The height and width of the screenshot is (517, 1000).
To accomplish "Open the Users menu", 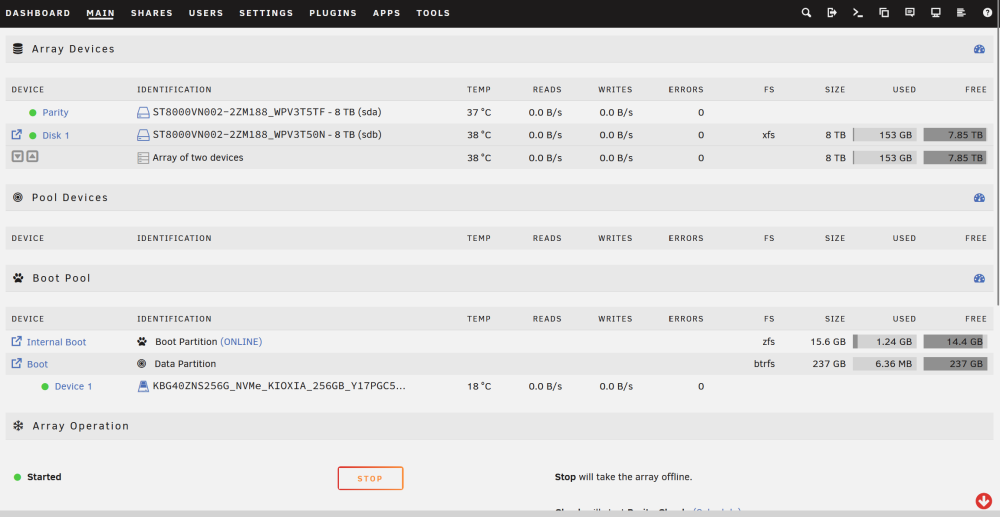I will 206,13.
